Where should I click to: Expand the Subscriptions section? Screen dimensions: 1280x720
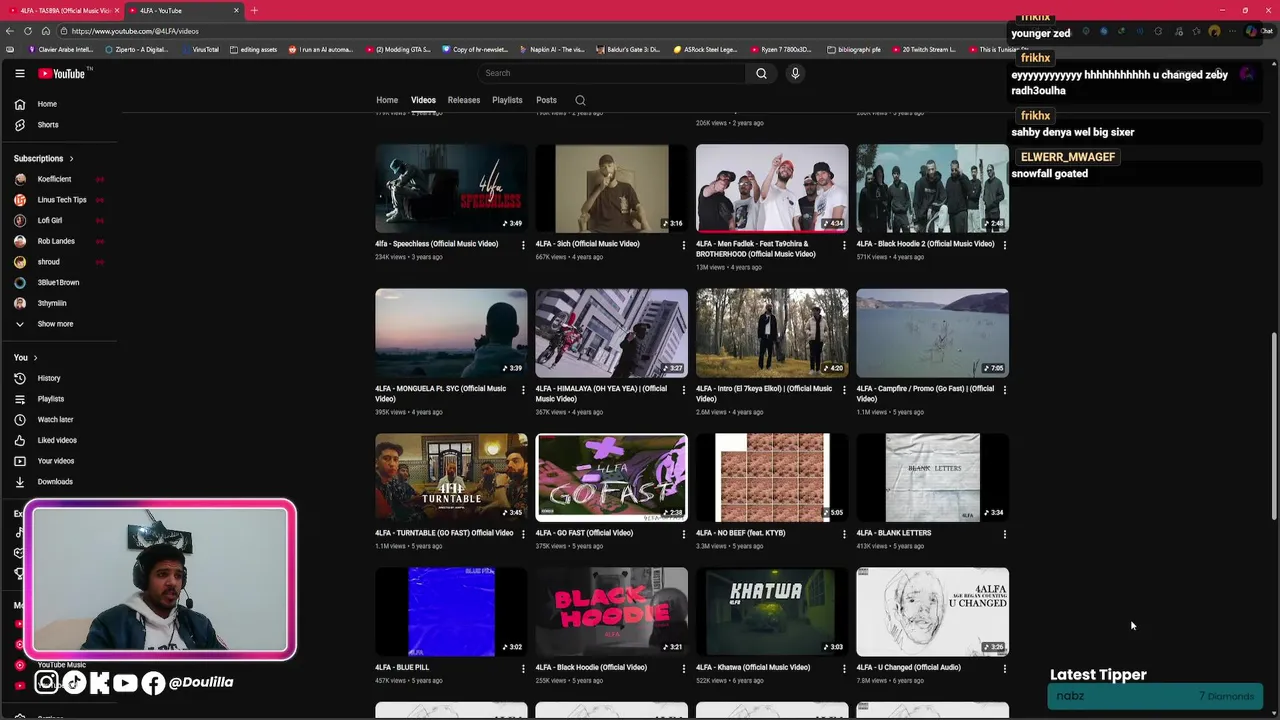[44, 158]
